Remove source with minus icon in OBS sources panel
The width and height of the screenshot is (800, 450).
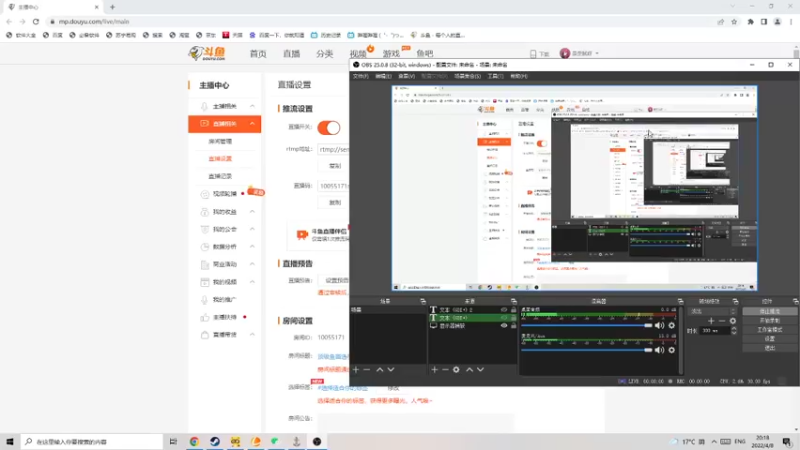coord(445,369)
